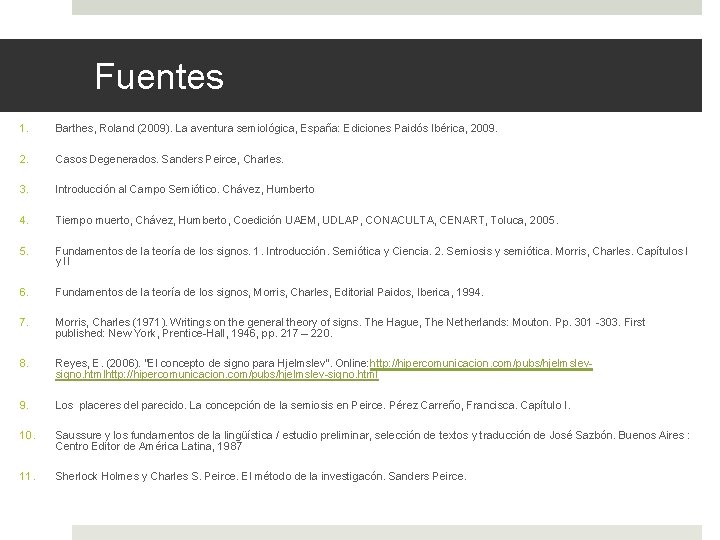This screenshot has width=720, height=540.
Task: Select the Barthes, Roland (2009) reference line
Action: (x=276, y=128)
